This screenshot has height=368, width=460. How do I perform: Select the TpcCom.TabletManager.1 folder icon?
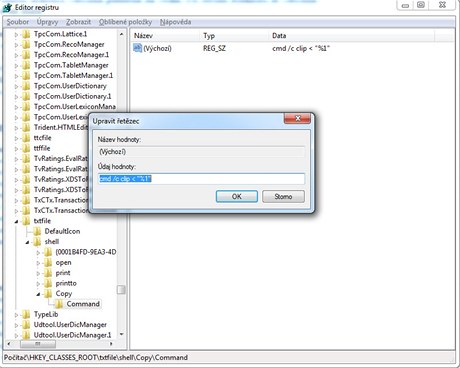click(x=26, y=76)
